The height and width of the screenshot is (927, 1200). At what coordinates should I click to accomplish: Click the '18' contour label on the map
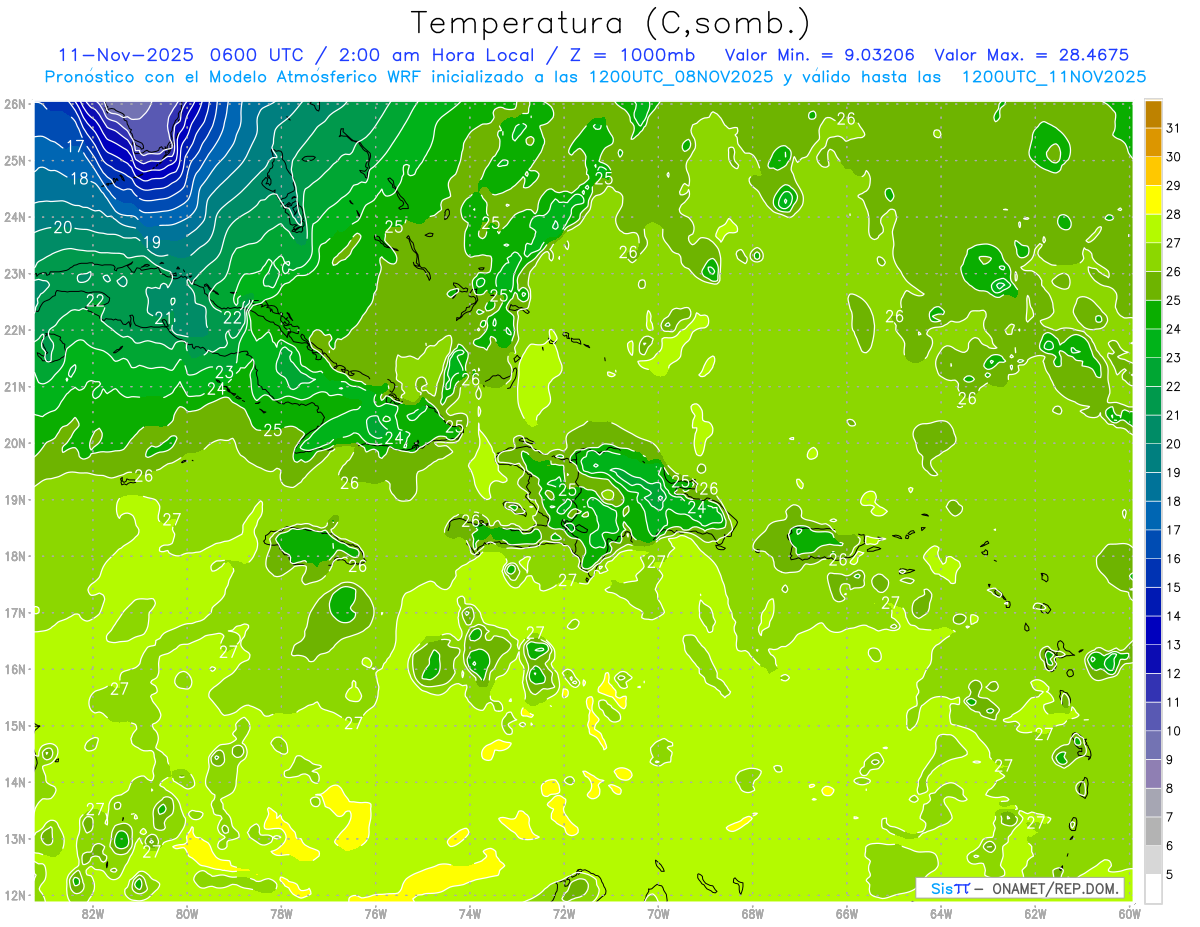79,179
